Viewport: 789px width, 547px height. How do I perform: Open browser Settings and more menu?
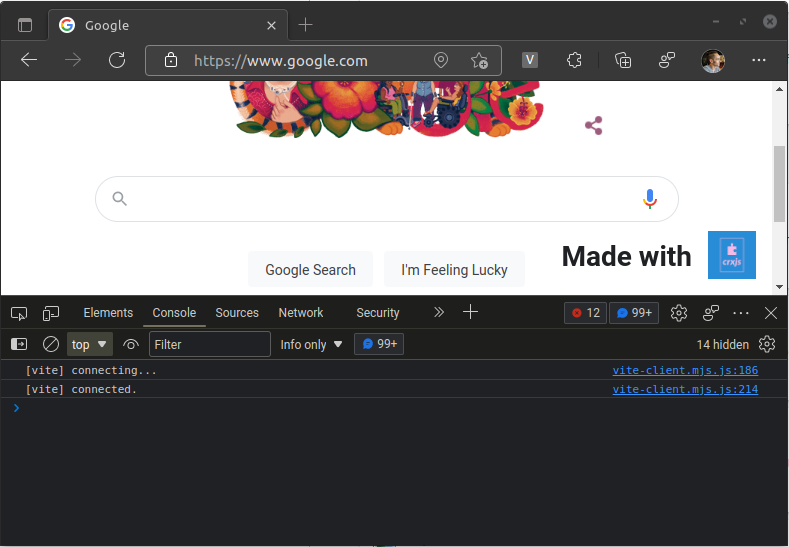(x=758, y=60)
